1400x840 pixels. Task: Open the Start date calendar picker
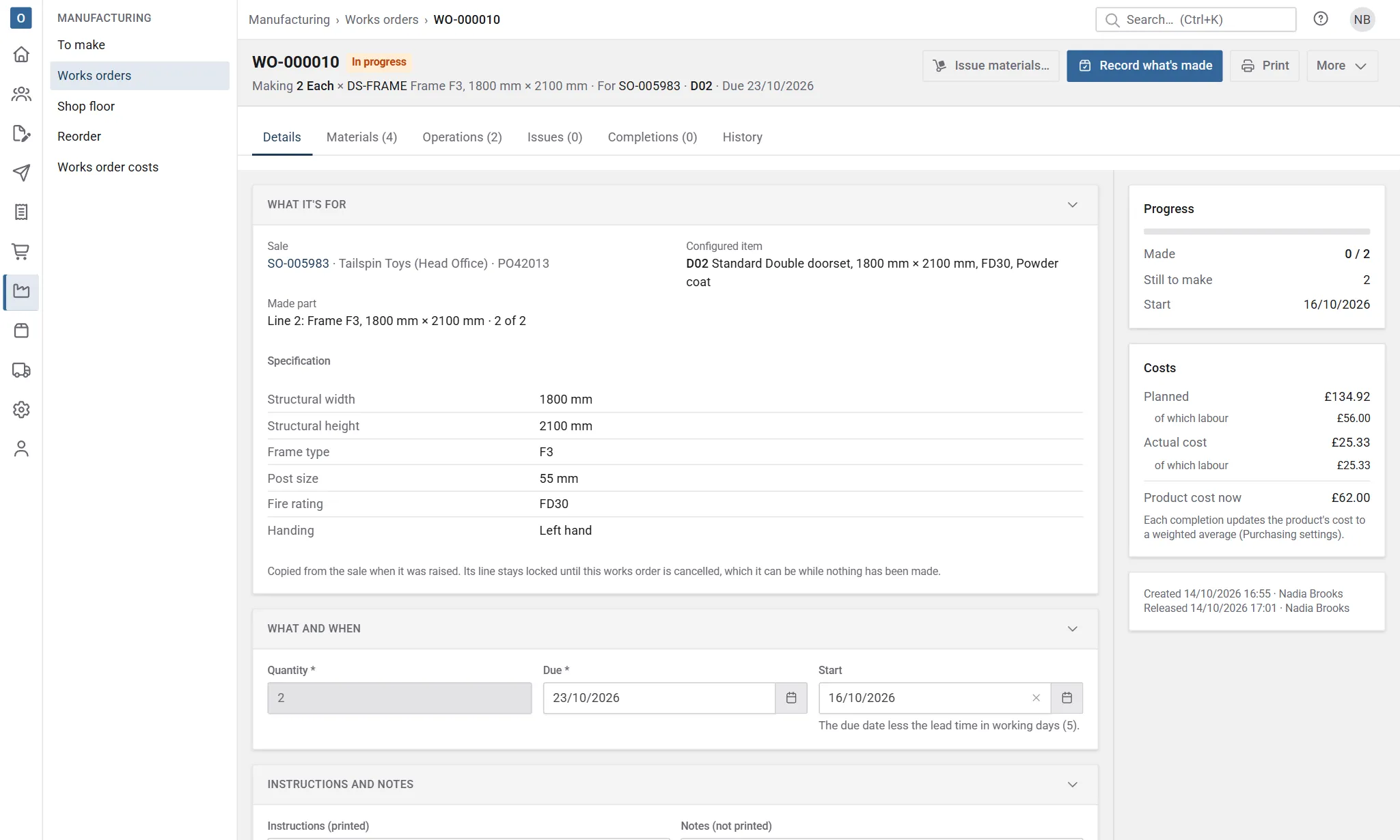click(x=1067, y=698)
